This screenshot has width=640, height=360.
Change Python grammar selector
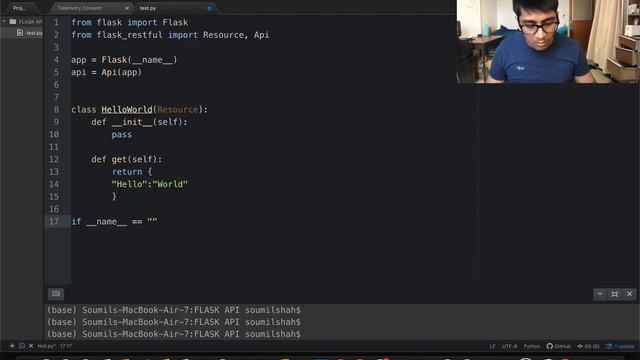click(531, 346)
